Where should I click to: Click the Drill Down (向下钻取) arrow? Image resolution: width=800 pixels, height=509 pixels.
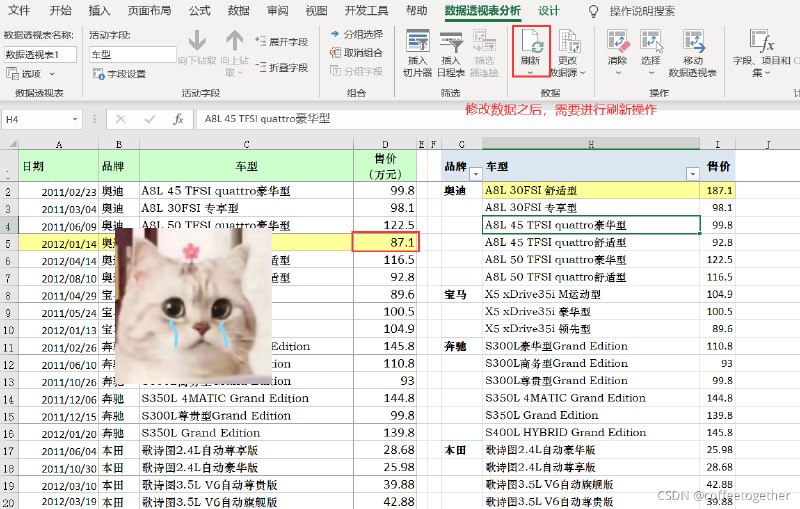[x=197, y=40]
